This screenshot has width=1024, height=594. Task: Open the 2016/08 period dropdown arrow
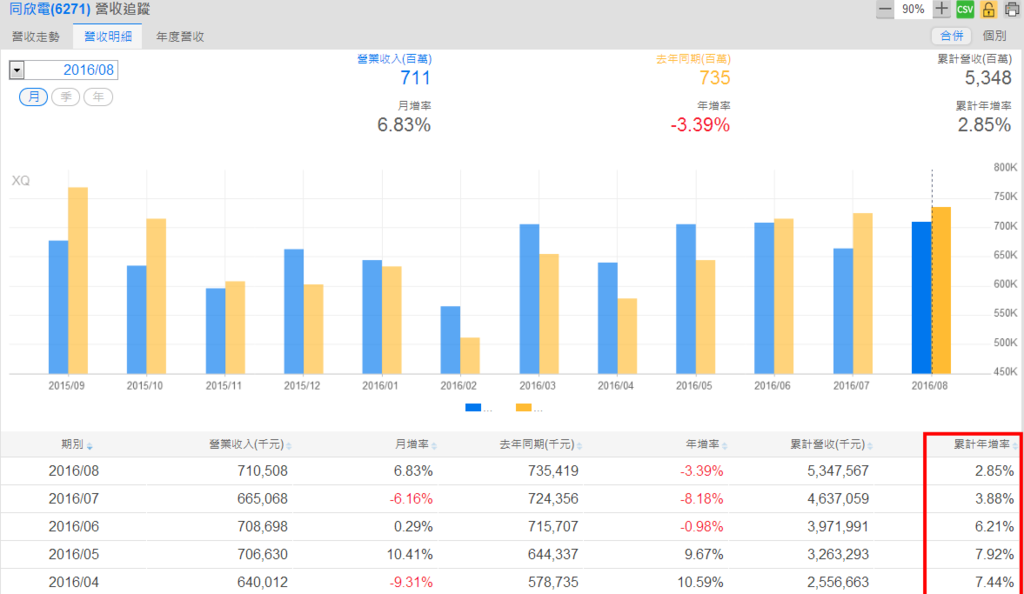click(x=17, y=70)
